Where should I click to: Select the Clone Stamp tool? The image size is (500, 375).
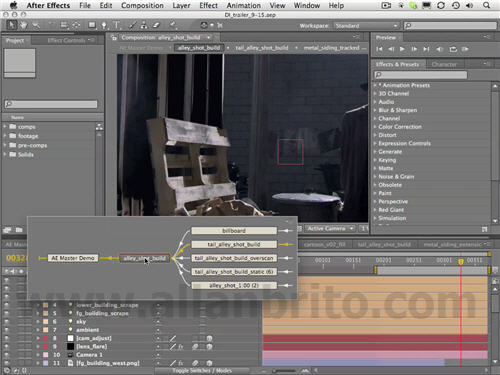point(144,25)
